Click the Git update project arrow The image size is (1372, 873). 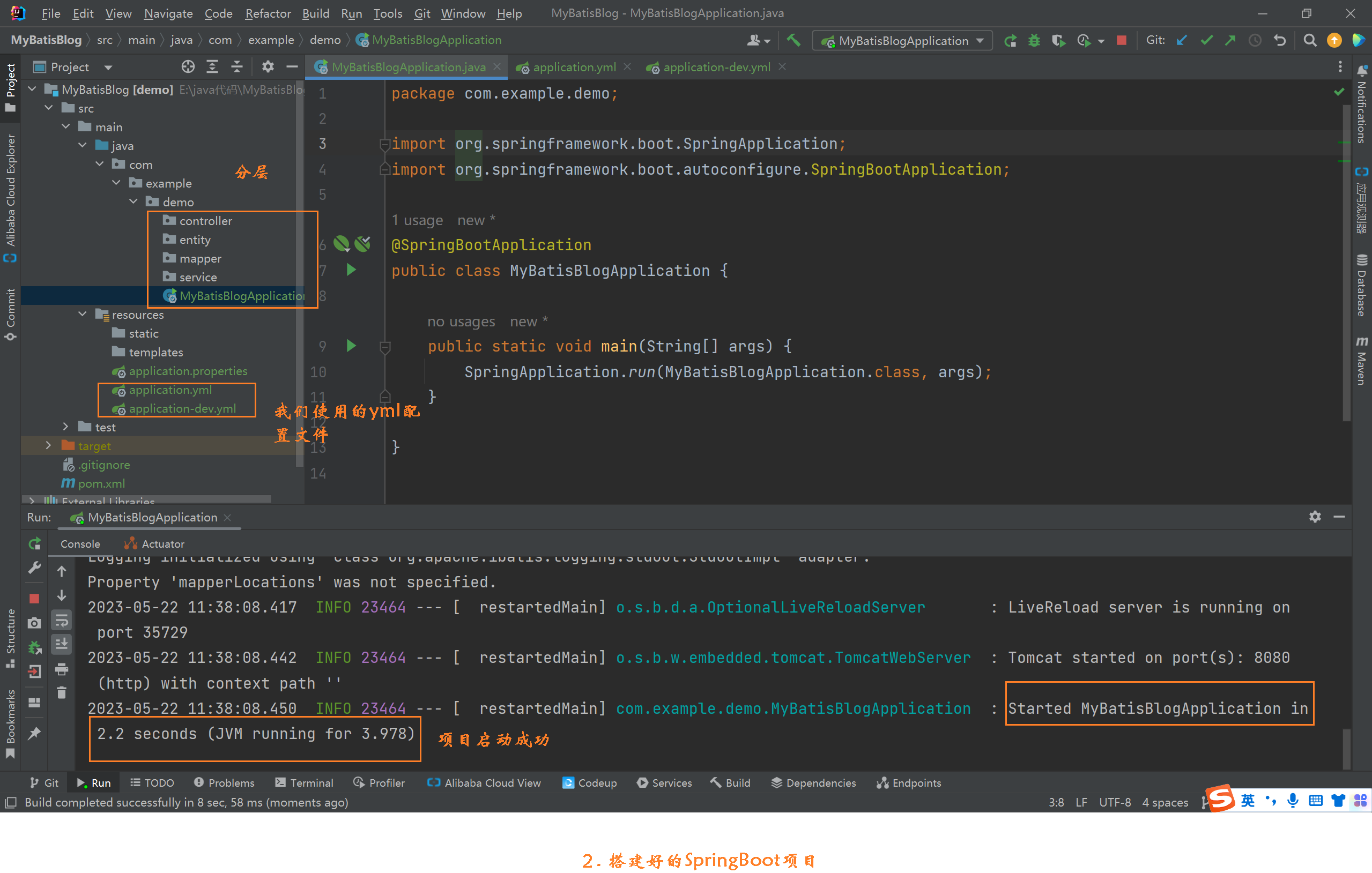pos(1182,40)
